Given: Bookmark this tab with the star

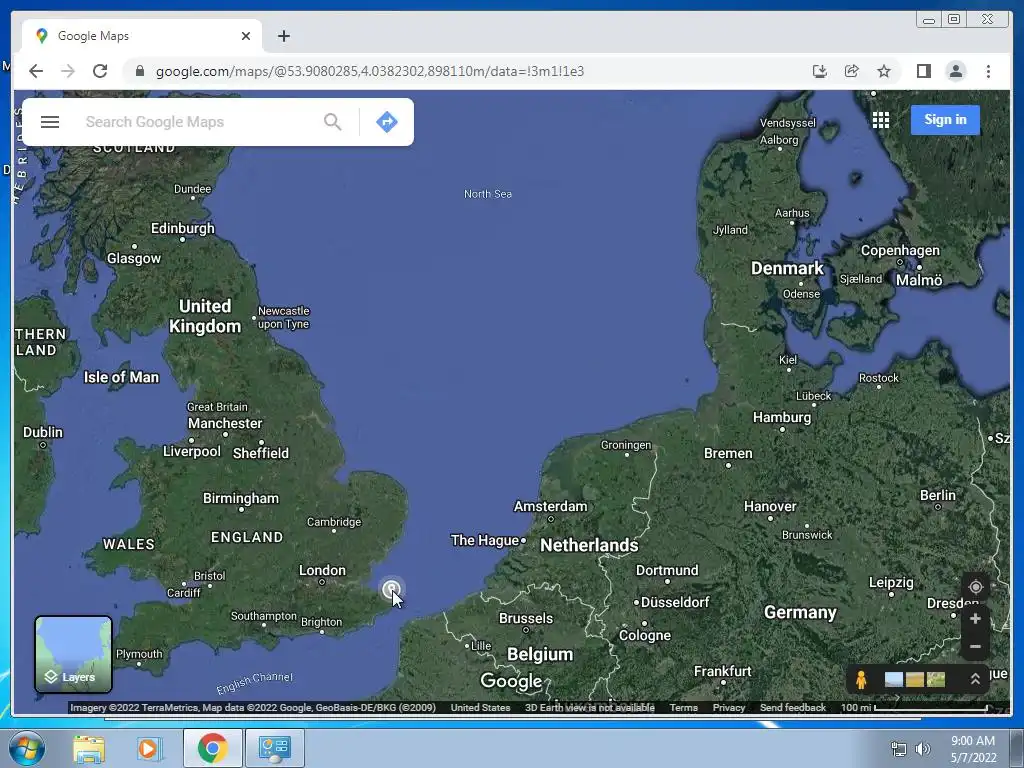Looking at the screenshot, I should pos(884,71).
